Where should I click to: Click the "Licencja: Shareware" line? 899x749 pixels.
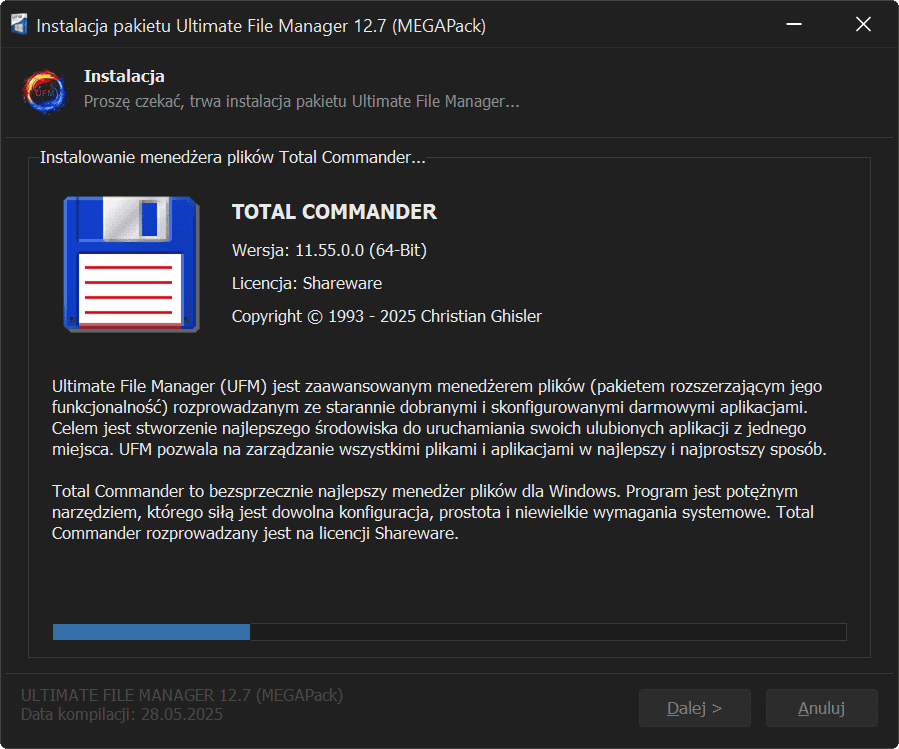[306, 283]
